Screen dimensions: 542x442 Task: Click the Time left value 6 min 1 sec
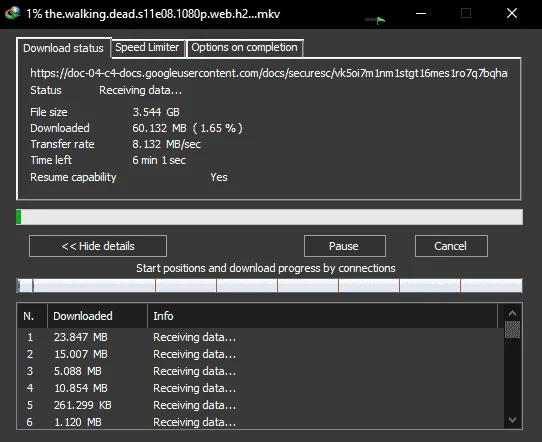(x=159, y=160)
